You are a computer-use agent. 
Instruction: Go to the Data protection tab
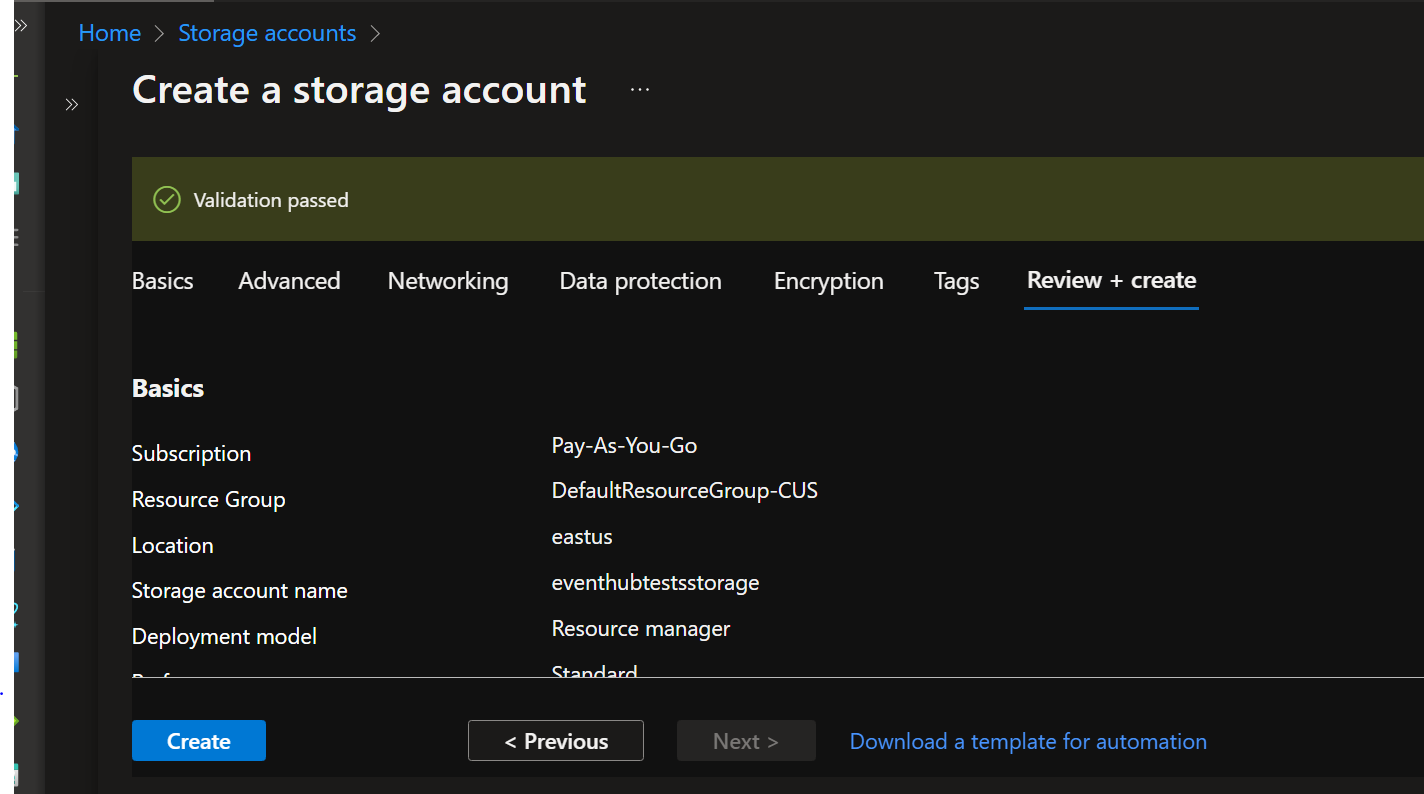point(640,281)
